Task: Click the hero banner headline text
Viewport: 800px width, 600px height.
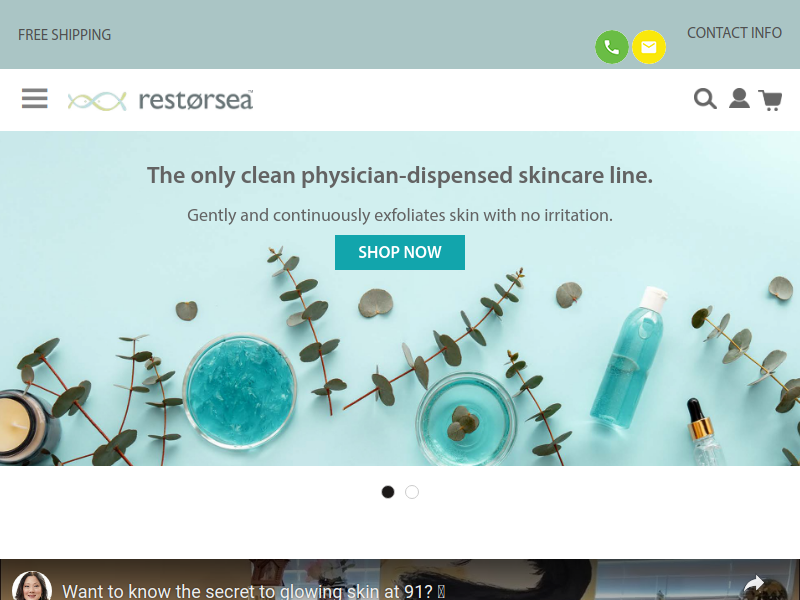Action: pyautogui.click(x=400, y=175)
